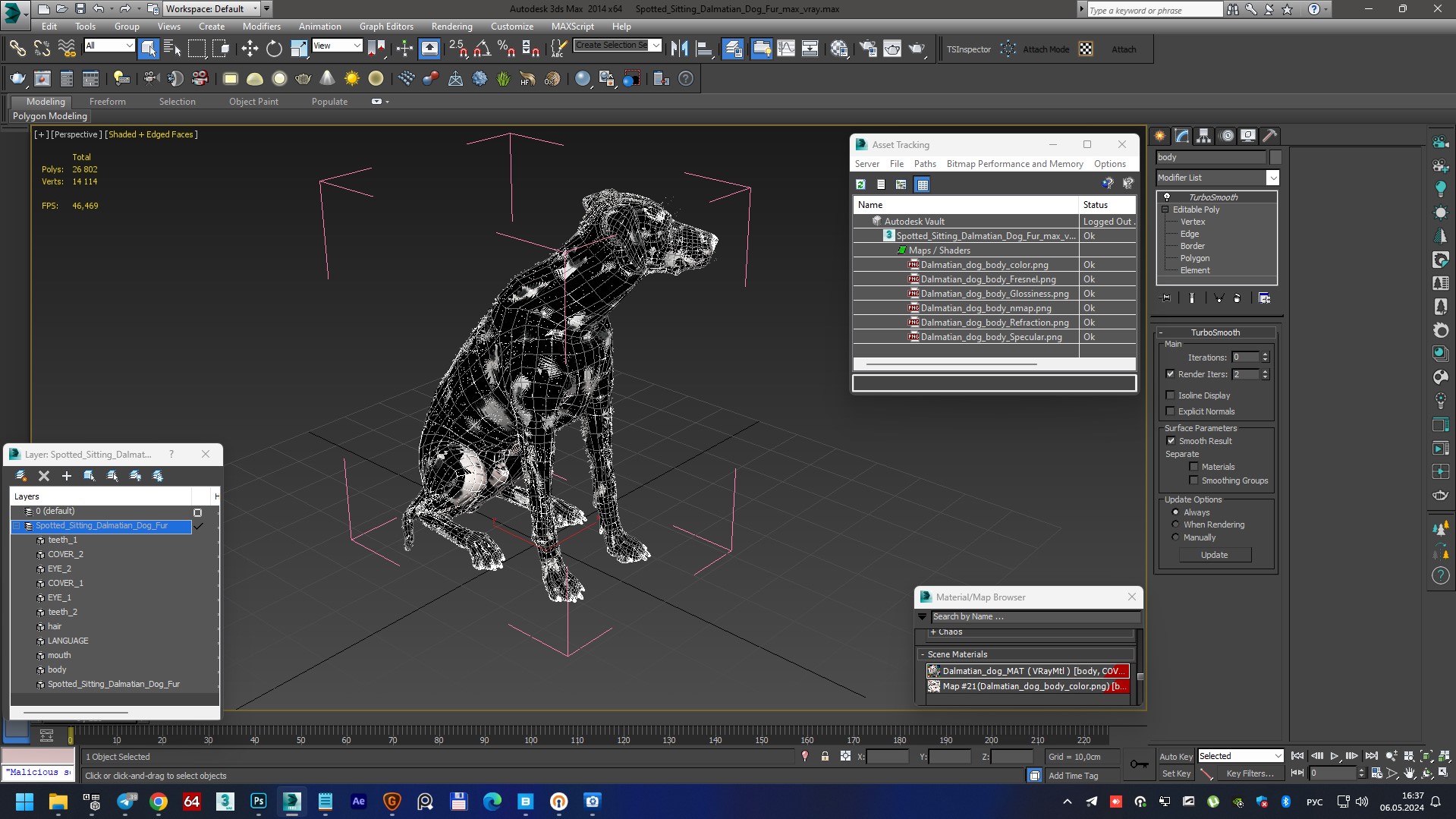
Task: Open the Modifiers menu
Action: (x=262, y=27)
